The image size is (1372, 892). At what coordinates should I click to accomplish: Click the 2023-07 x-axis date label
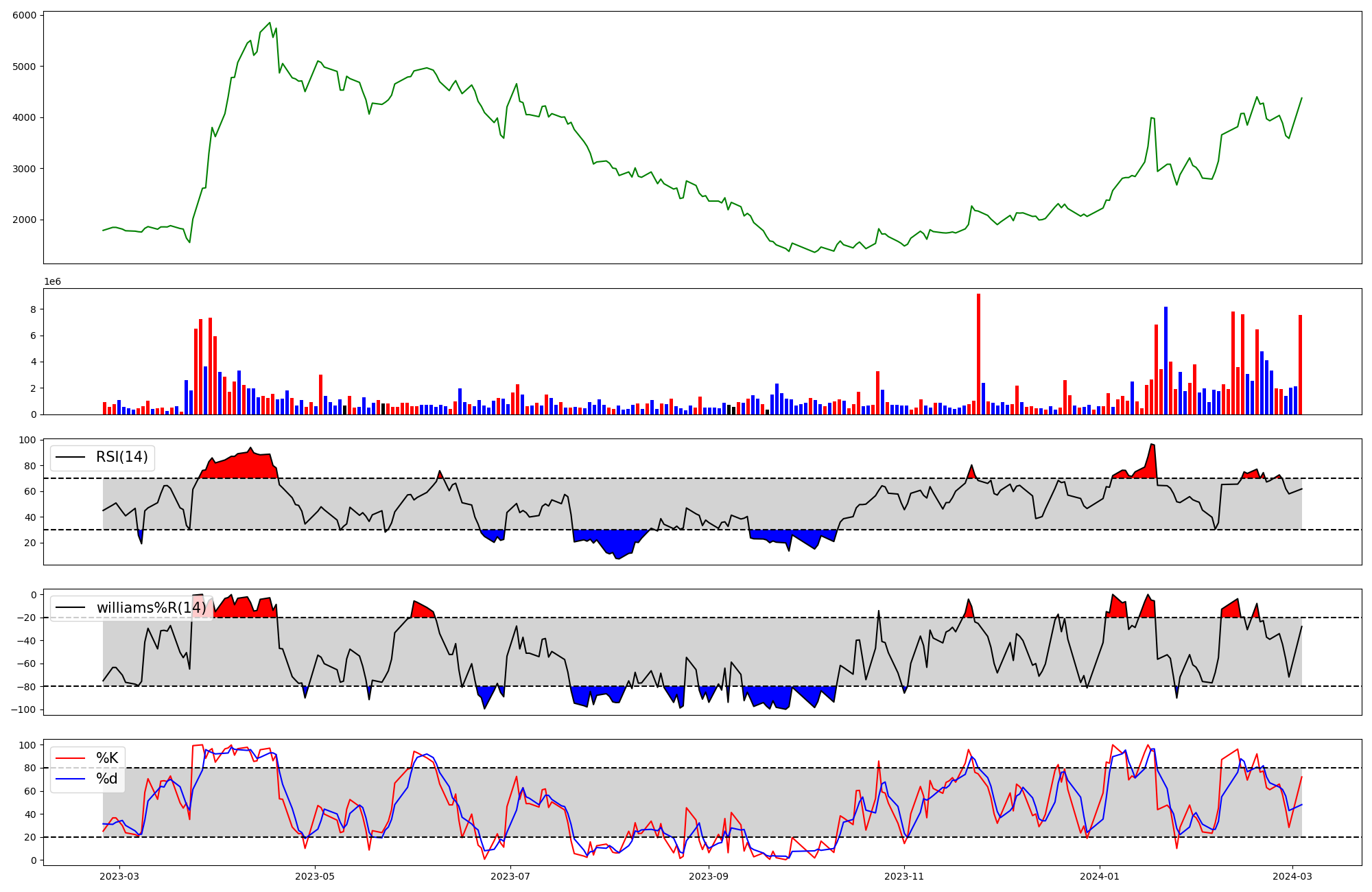coord(511,876)
